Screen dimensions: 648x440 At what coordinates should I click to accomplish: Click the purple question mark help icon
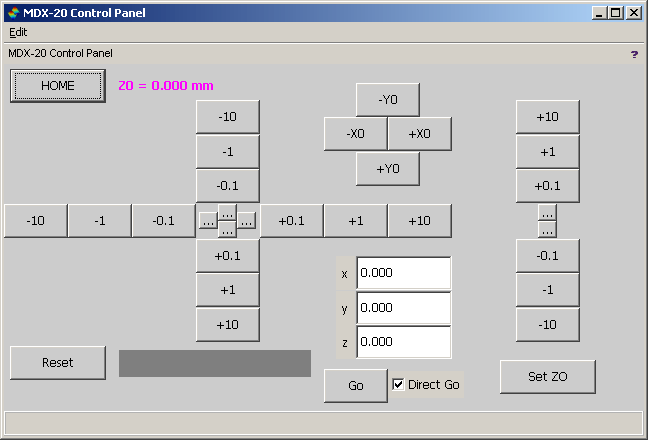coord(634,54)
